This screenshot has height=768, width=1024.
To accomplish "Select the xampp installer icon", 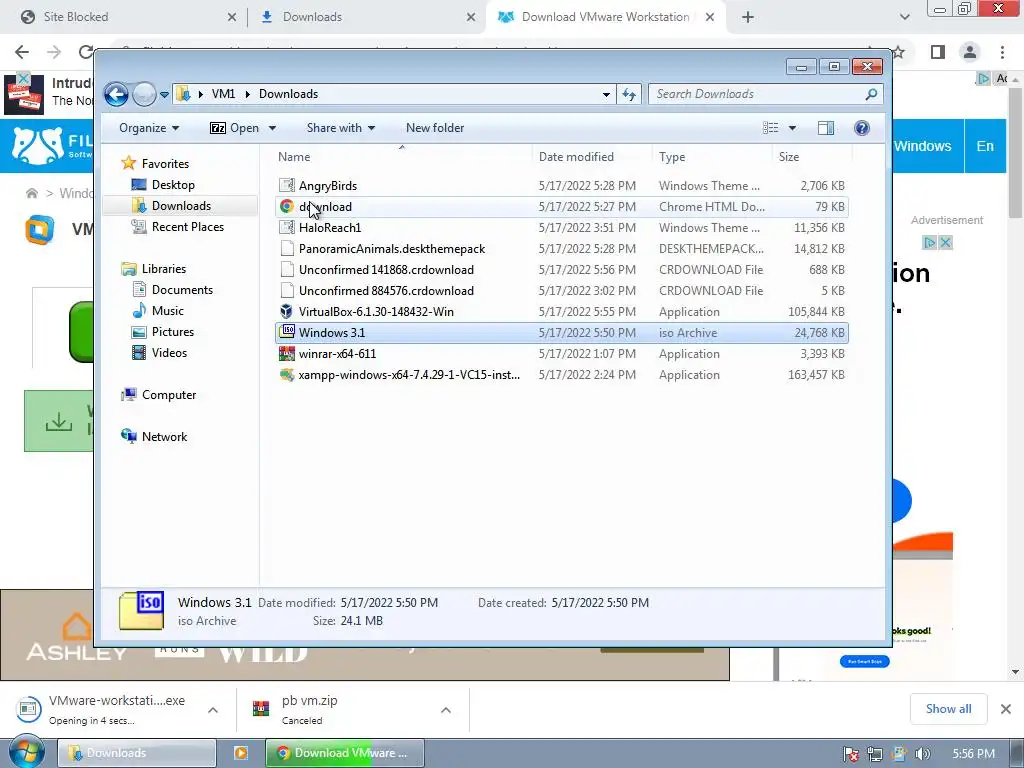I will pyautogui.click(x=286, y=375).
